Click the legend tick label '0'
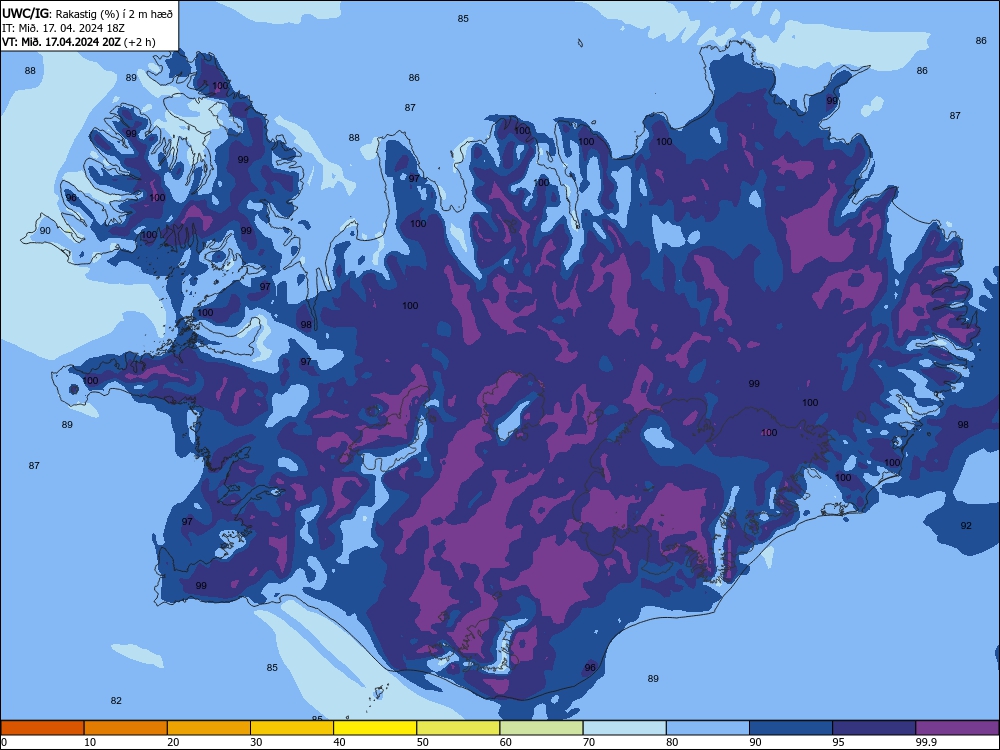This screenshot has height=750, width=1000. [4, 742]
